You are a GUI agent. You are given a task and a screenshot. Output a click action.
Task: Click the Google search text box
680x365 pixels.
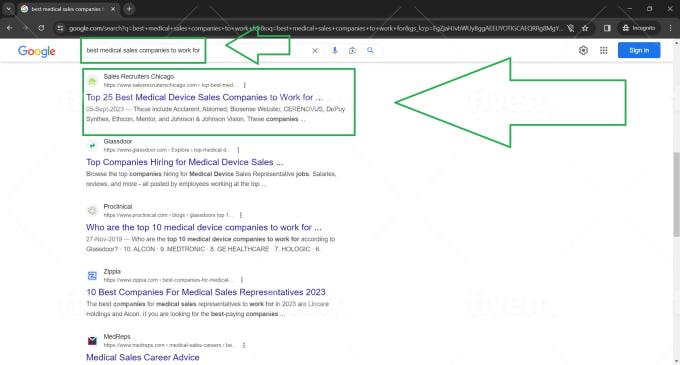(195, 50)
